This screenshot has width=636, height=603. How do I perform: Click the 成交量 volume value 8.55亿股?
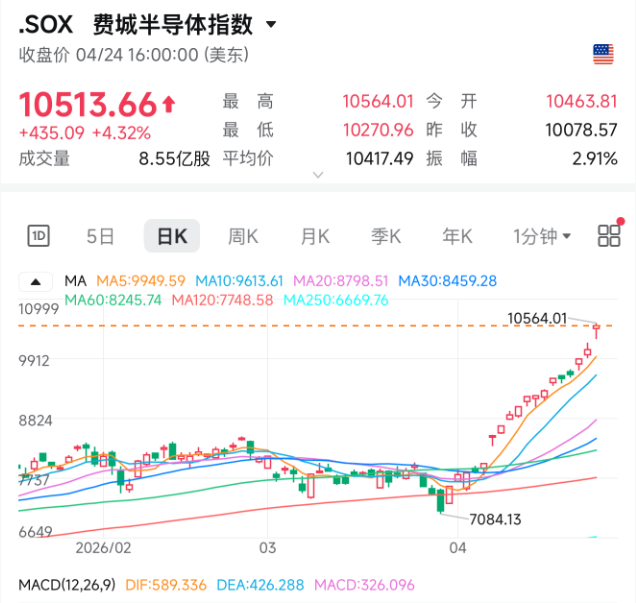tap(174, 158)
